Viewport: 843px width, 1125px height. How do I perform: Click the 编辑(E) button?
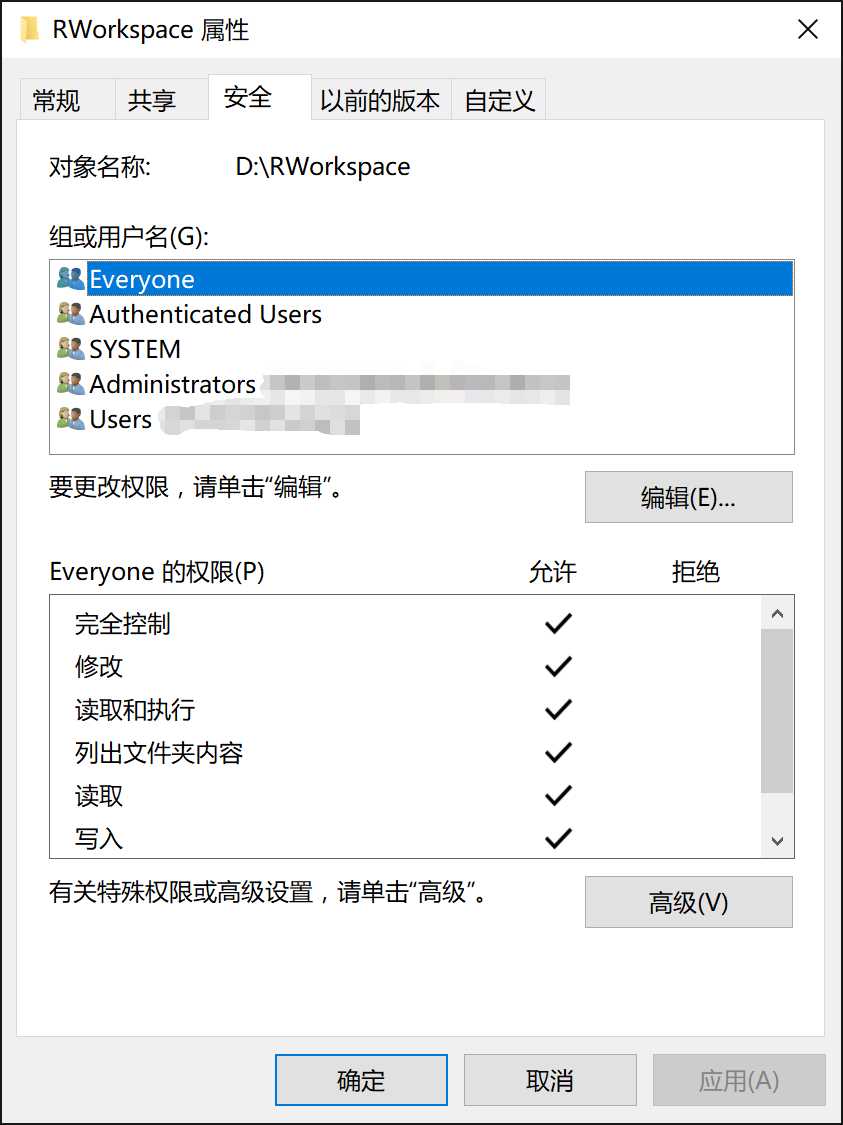pos(688,497)
